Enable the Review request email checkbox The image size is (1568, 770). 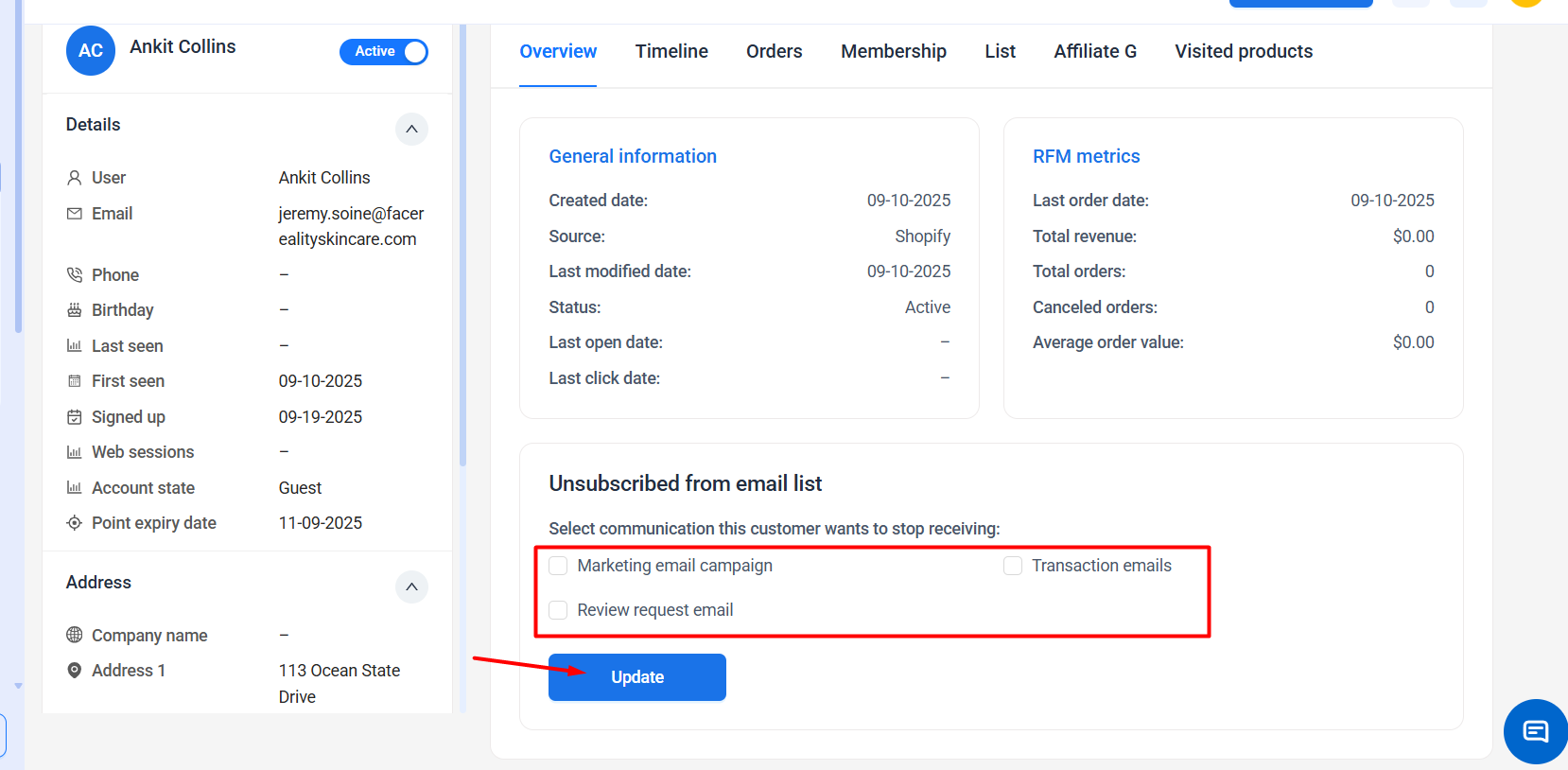[559, 610]
